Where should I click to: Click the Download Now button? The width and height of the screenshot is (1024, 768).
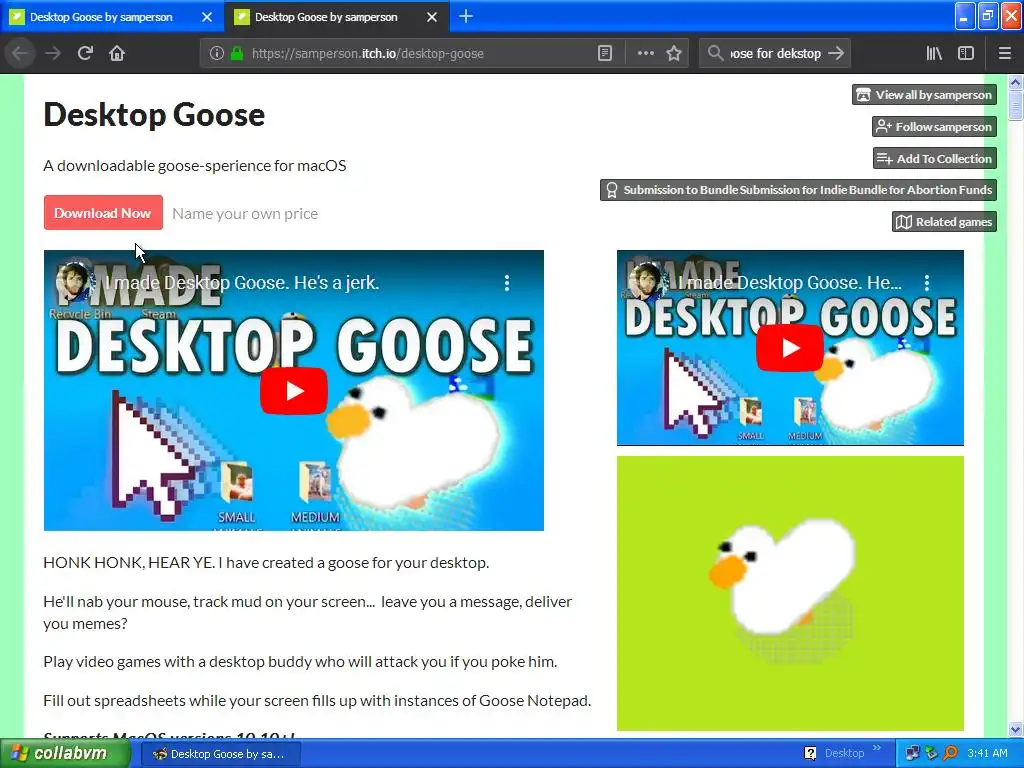tap(103, 213)
